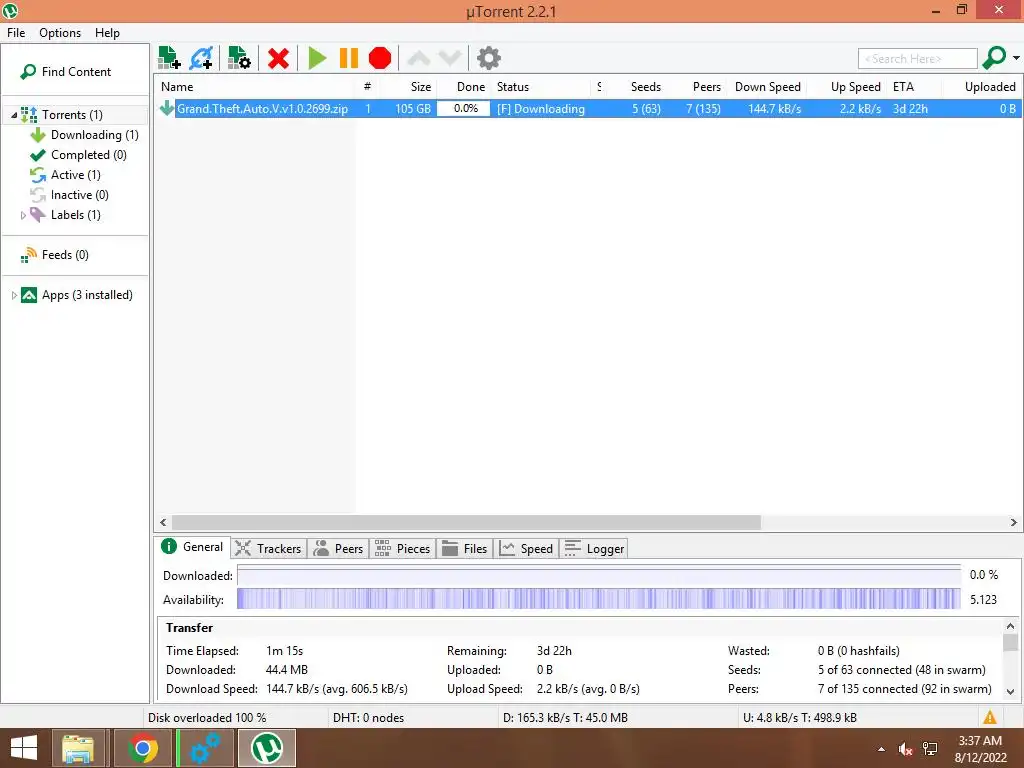Click the Create New Torrent icon
Viewport: 1024px width, 768px height.
239,58
